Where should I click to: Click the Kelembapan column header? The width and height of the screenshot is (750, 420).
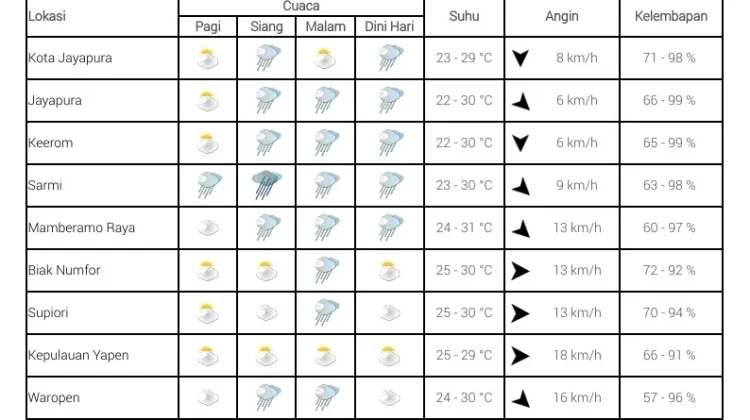(671, 16)
